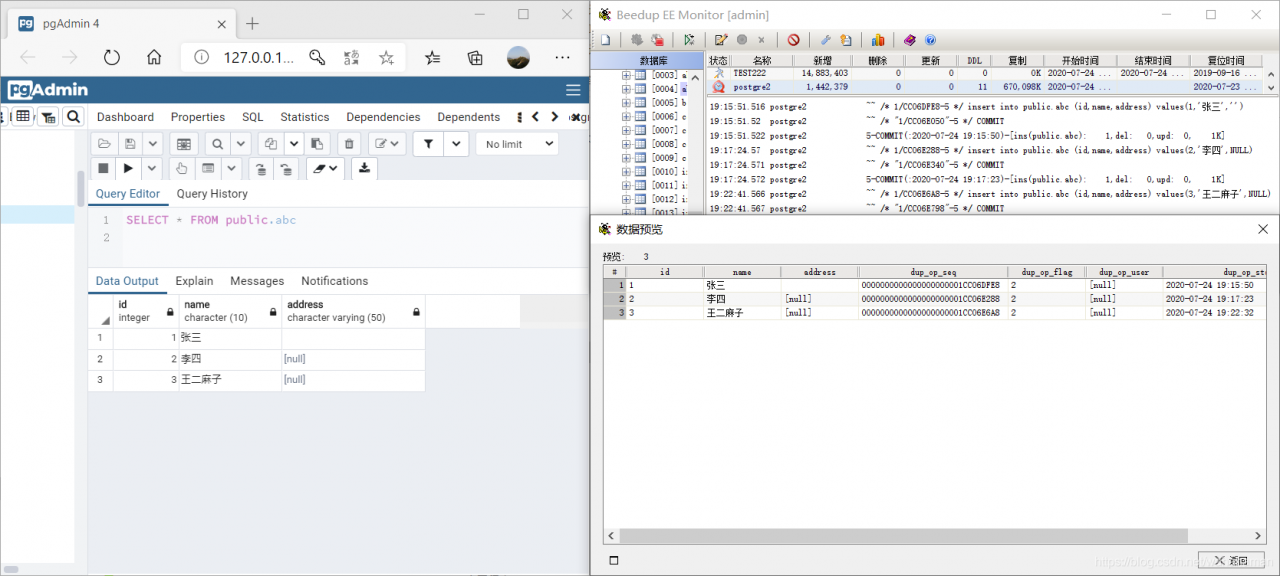Click the delete row trash icon
The height and width of the screenshot is (576, 1280).
(x=348, y=144)
